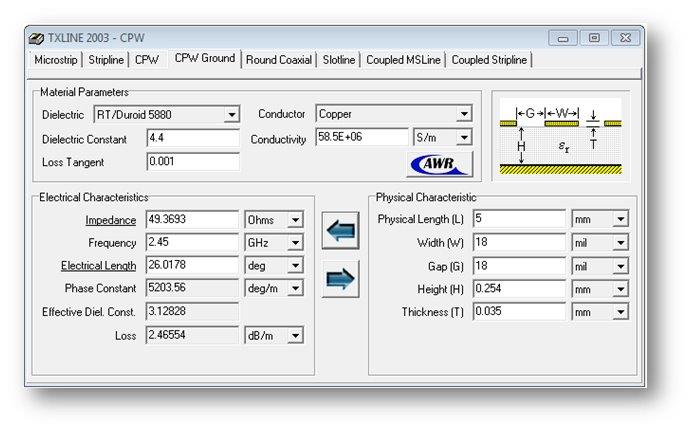Select the Coupled MSLine tab

point(403,60)
